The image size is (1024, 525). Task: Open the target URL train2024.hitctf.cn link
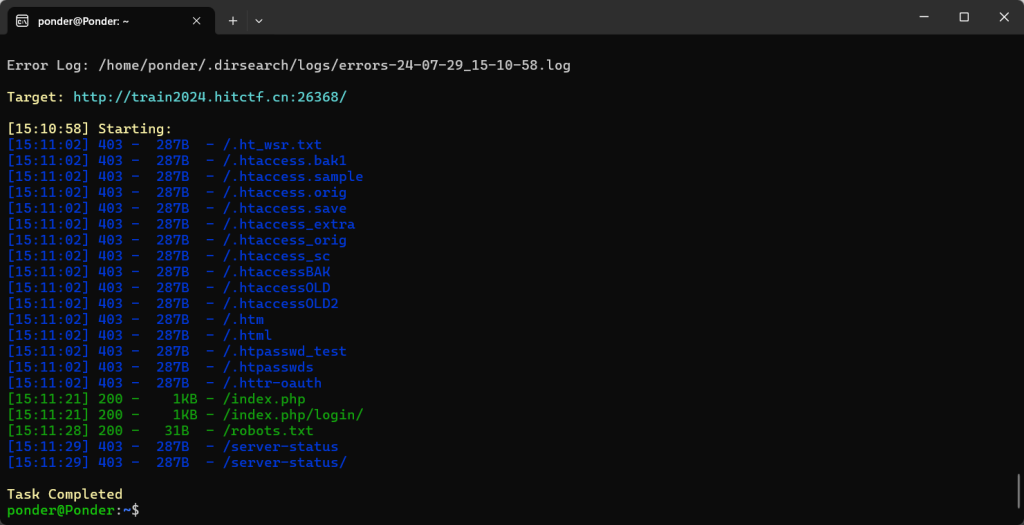(x=210, y=97)
